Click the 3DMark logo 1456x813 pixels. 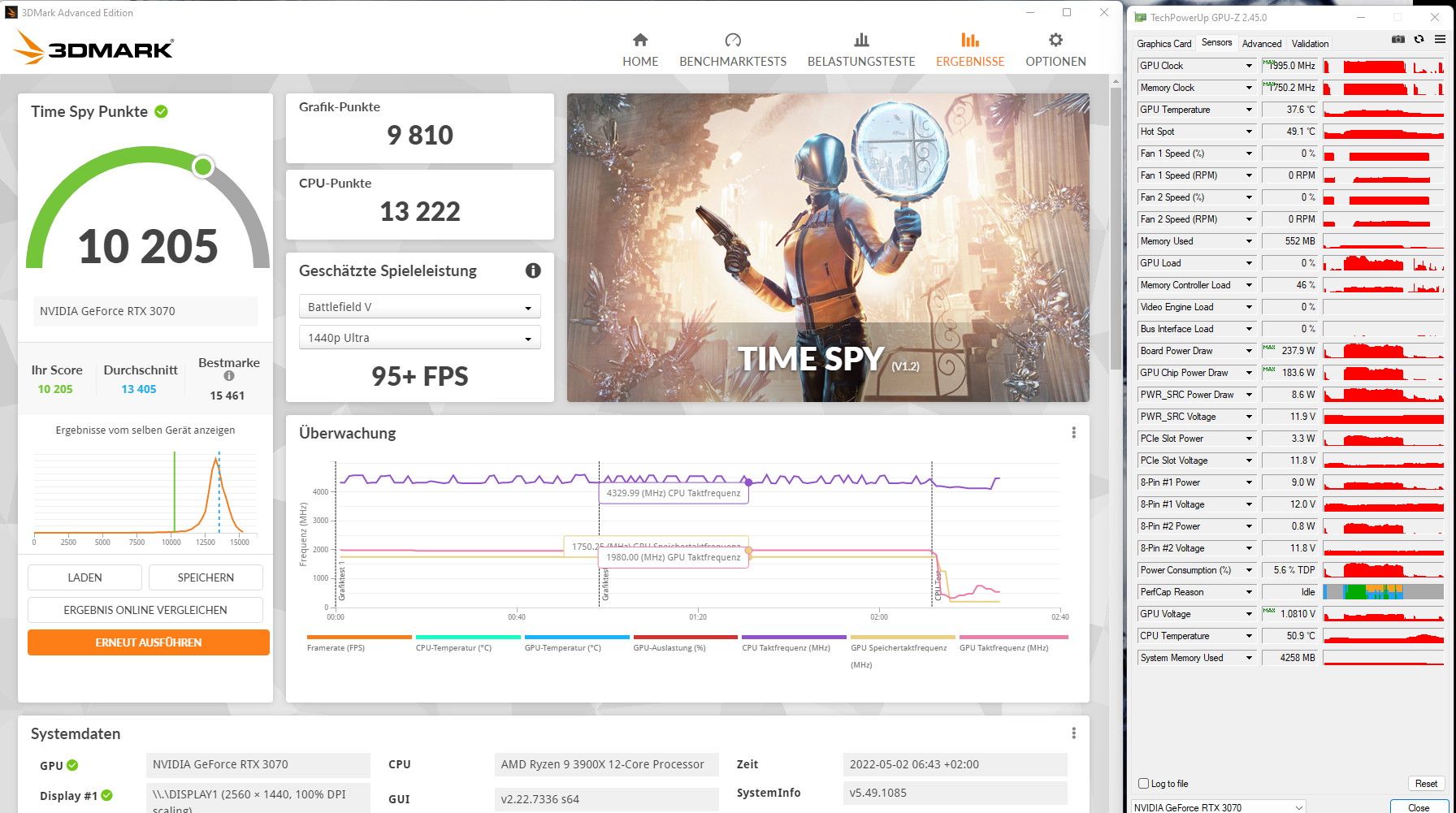tap(93, 47)
